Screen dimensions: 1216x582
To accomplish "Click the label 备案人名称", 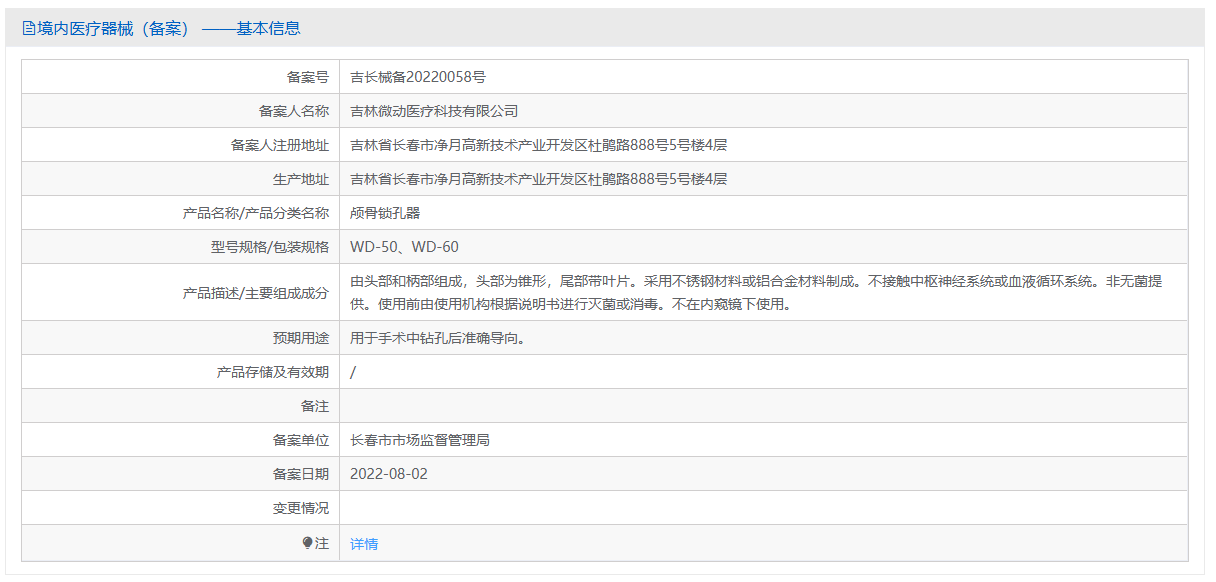I will point(294,111).
